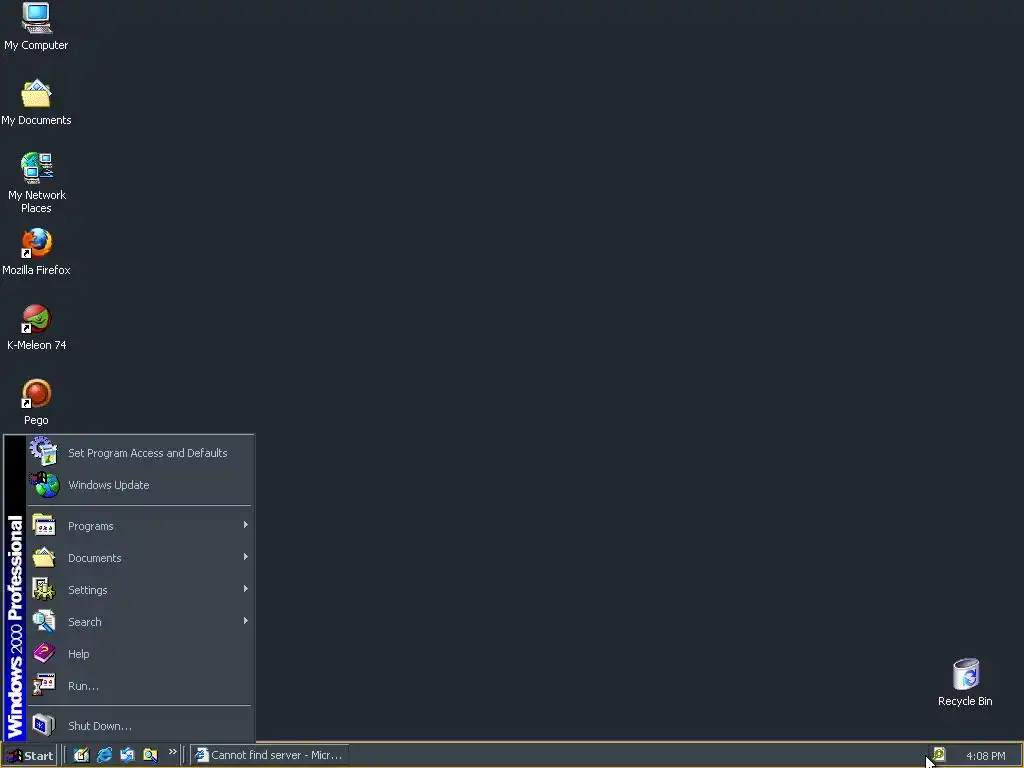1024x768 pixels.
Task: Select Run... in the Start menu
Action: 139,686
